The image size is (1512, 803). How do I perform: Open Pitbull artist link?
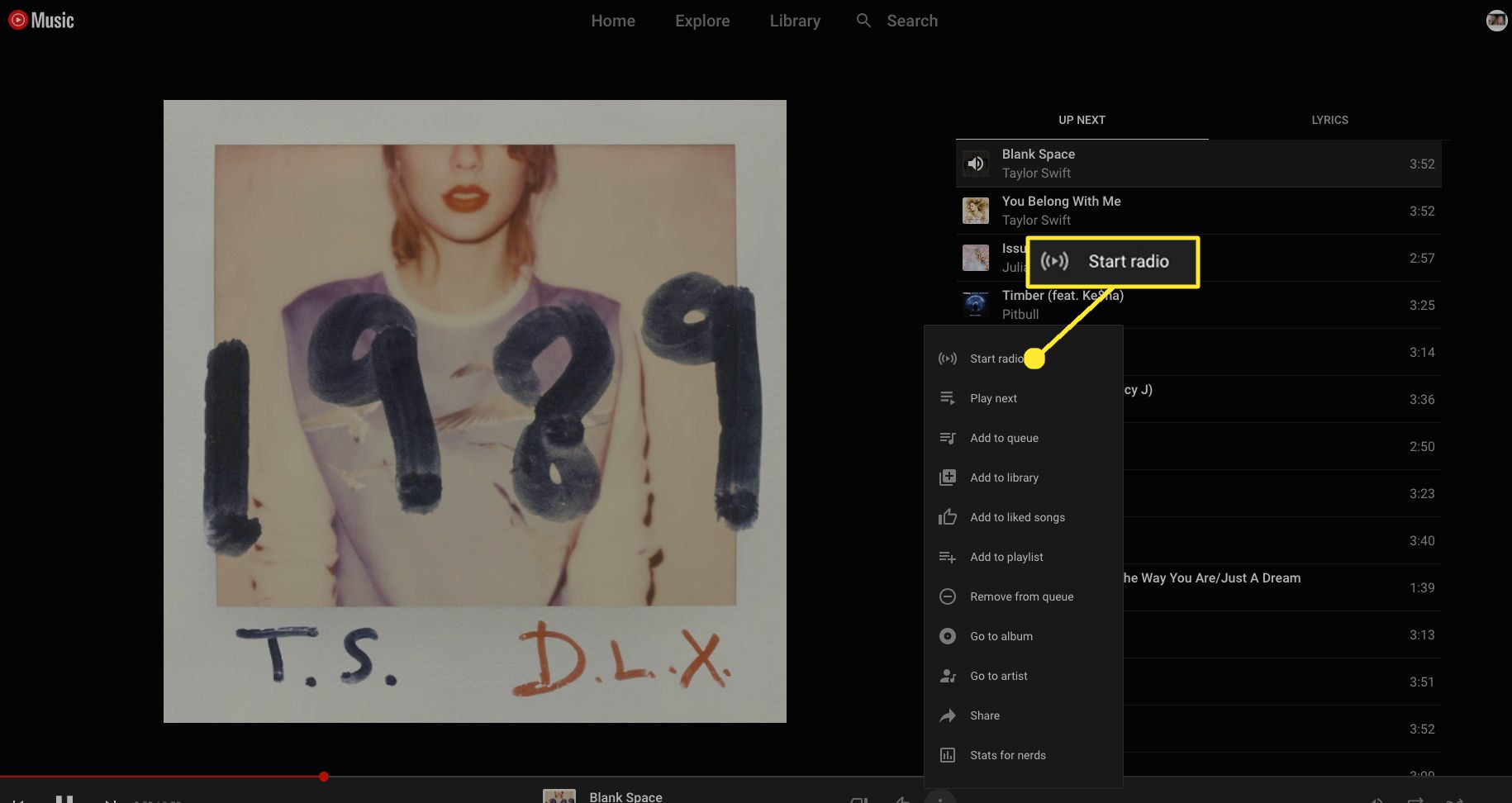[x=1020, y=314]
